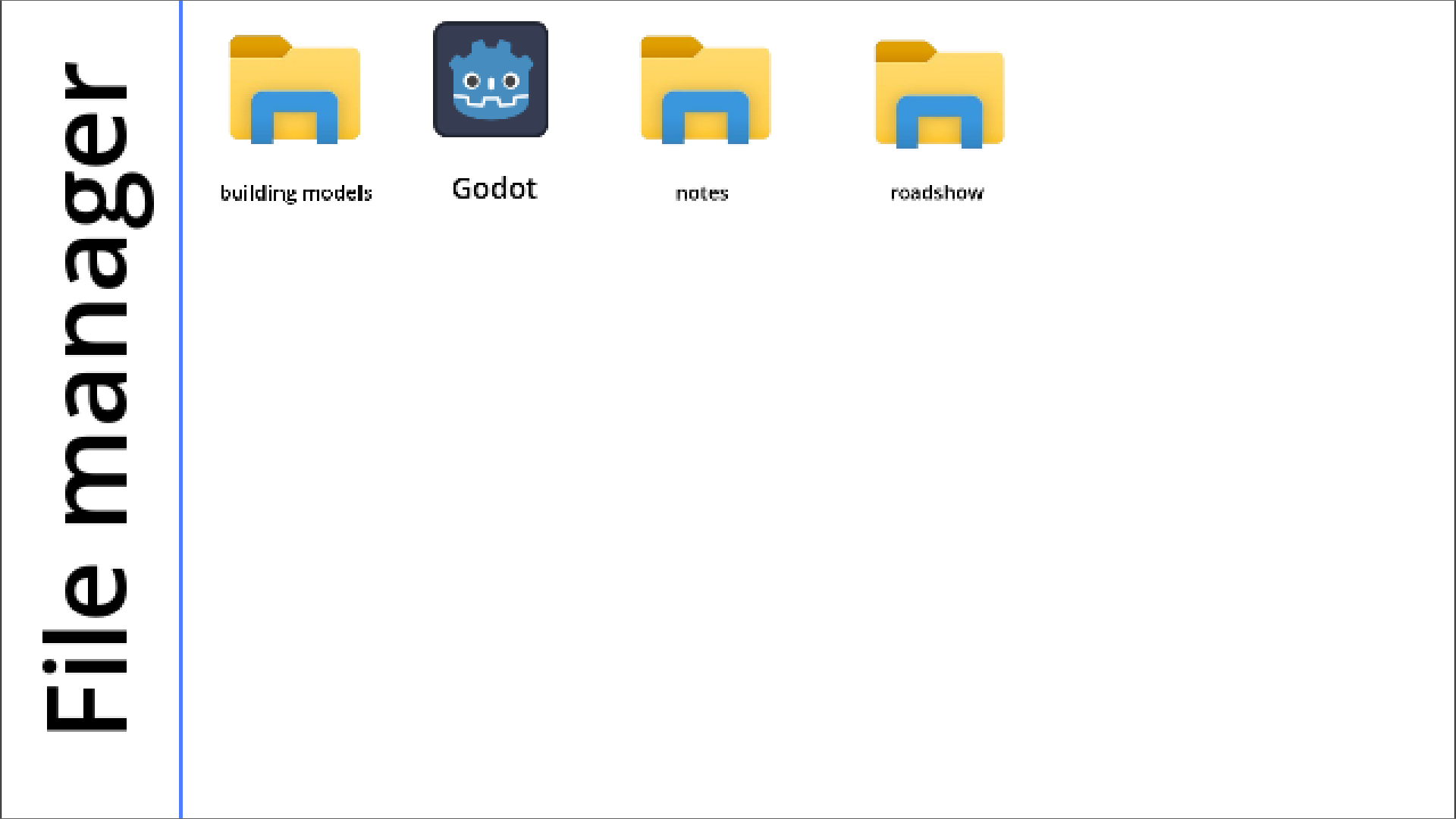Open the building models folder icon
This screenshot has height=819, width=1456.
(295, 89)
